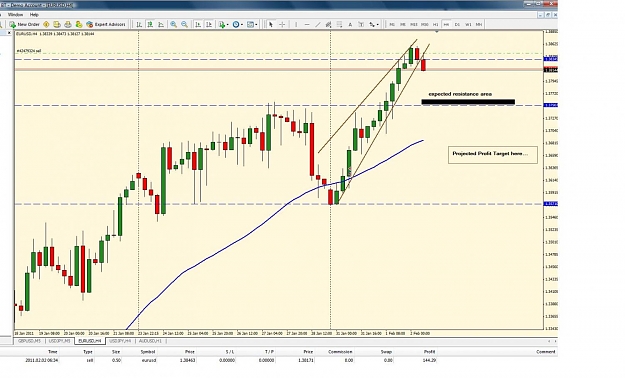Switch to the GBPUSD,M5 chart tab
Screen dimensions: 625x378
[29, 341]
